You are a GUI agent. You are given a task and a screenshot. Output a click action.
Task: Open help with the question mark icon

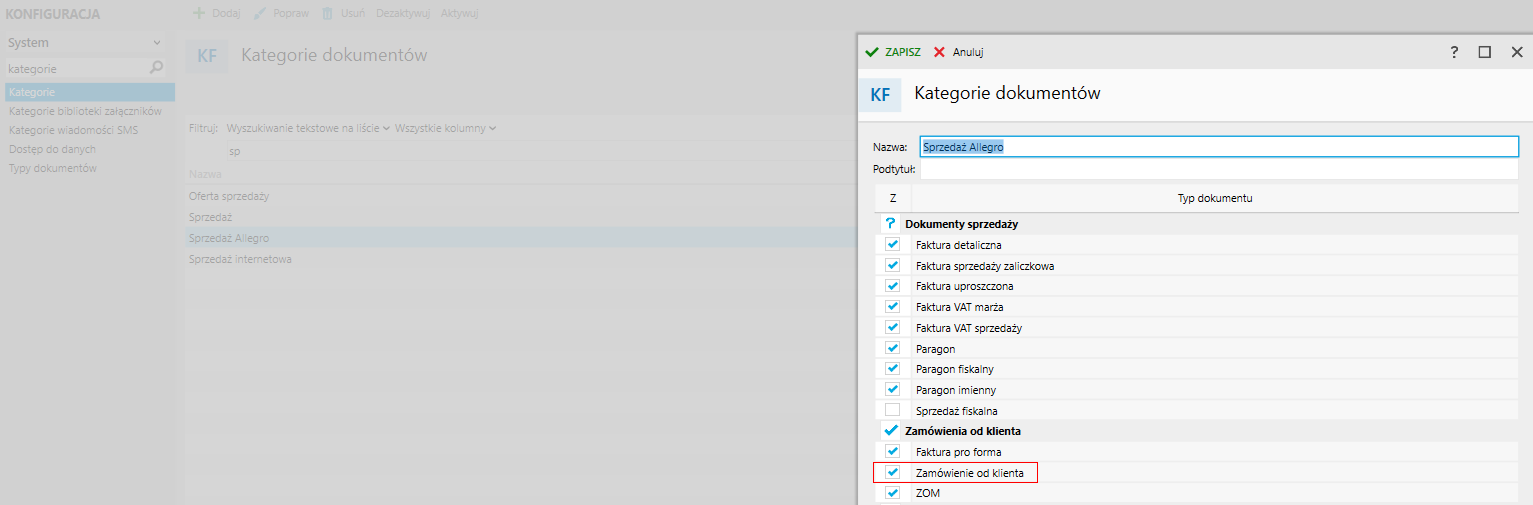click(1454, 52)
